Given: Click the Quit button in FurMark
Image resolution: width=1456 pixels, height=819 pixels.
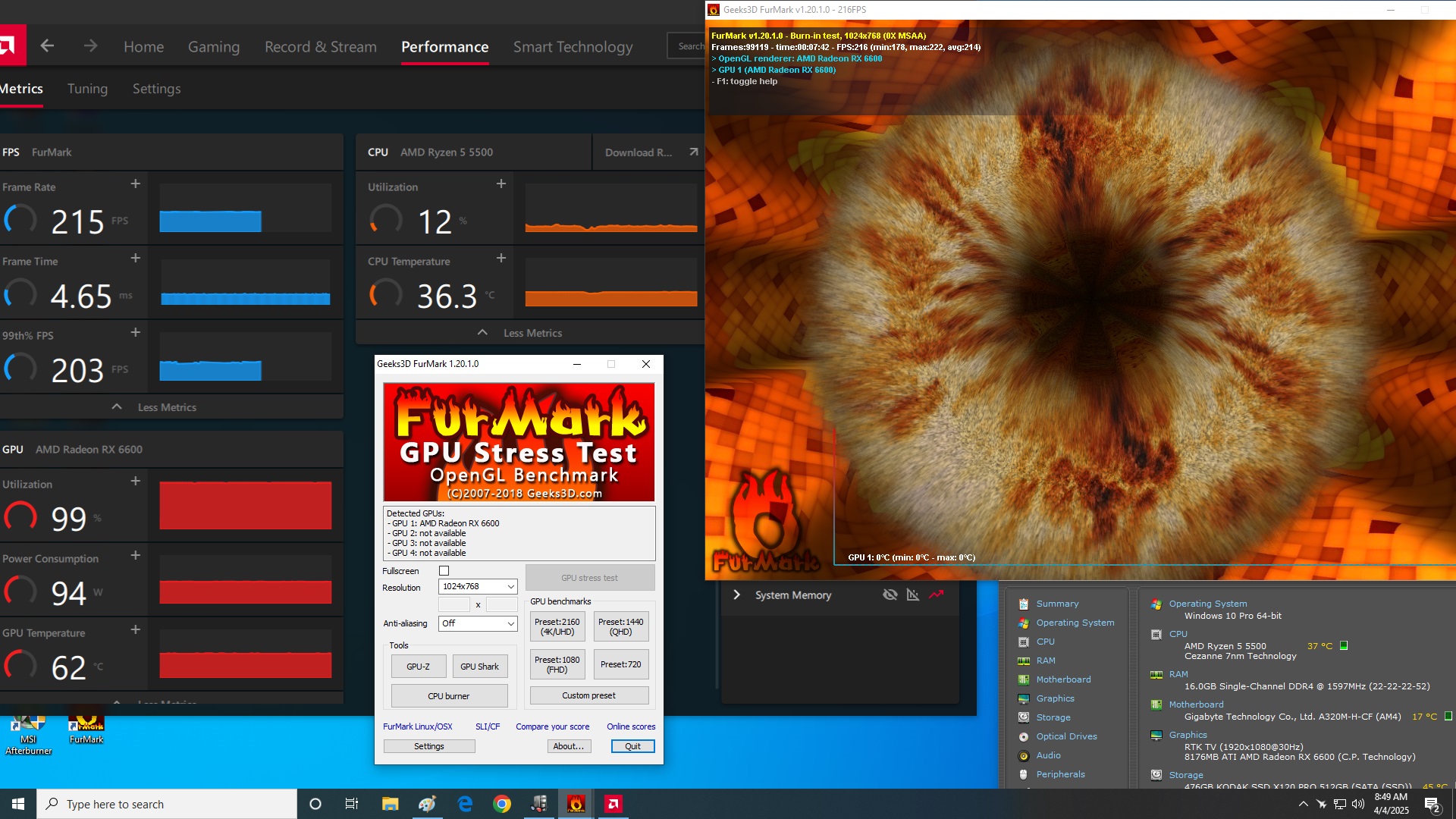Looking at the screenshot, I should click(x=632, y=746).
